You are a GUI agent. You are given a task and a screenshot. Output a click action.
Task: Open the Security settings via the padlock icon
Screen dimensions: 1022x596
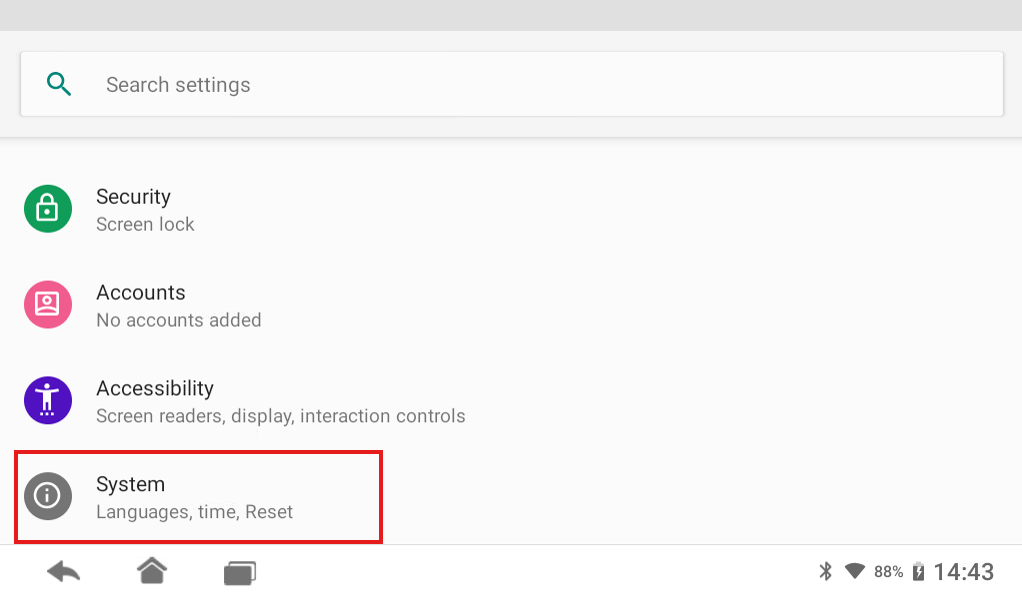click(x=47, y=208)
